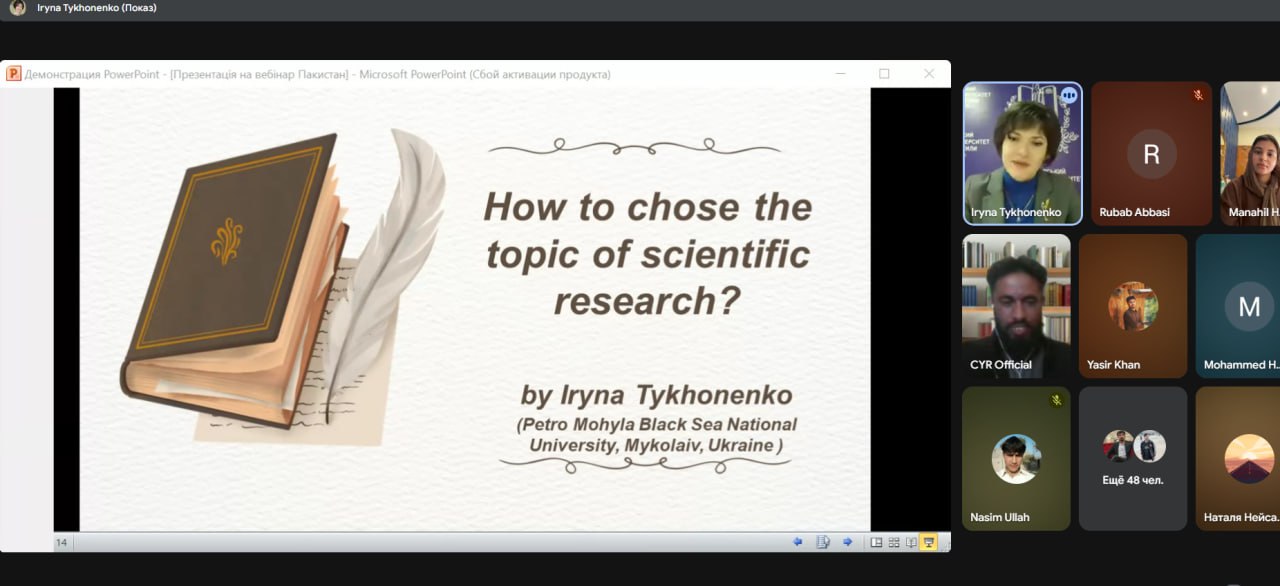Image resolution: width=1280 pixels, height=586 pixels.
Task: Click the presenter avatar in the top bar
Action: [x=18, y=8]
